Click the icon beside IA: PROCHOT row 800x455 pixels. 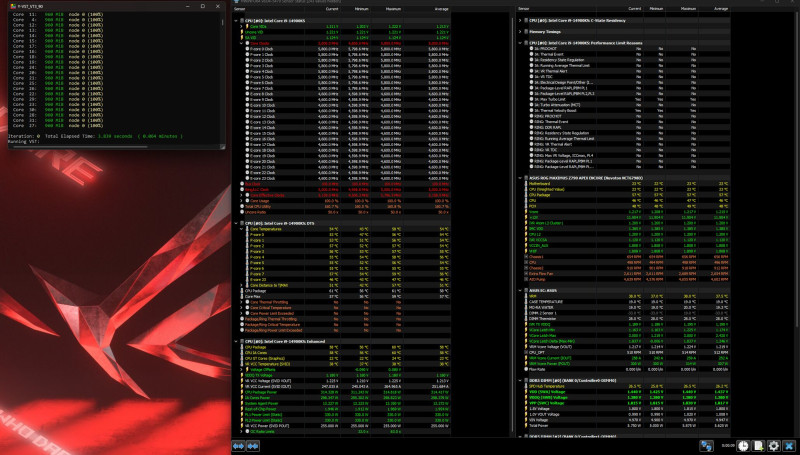532,48
